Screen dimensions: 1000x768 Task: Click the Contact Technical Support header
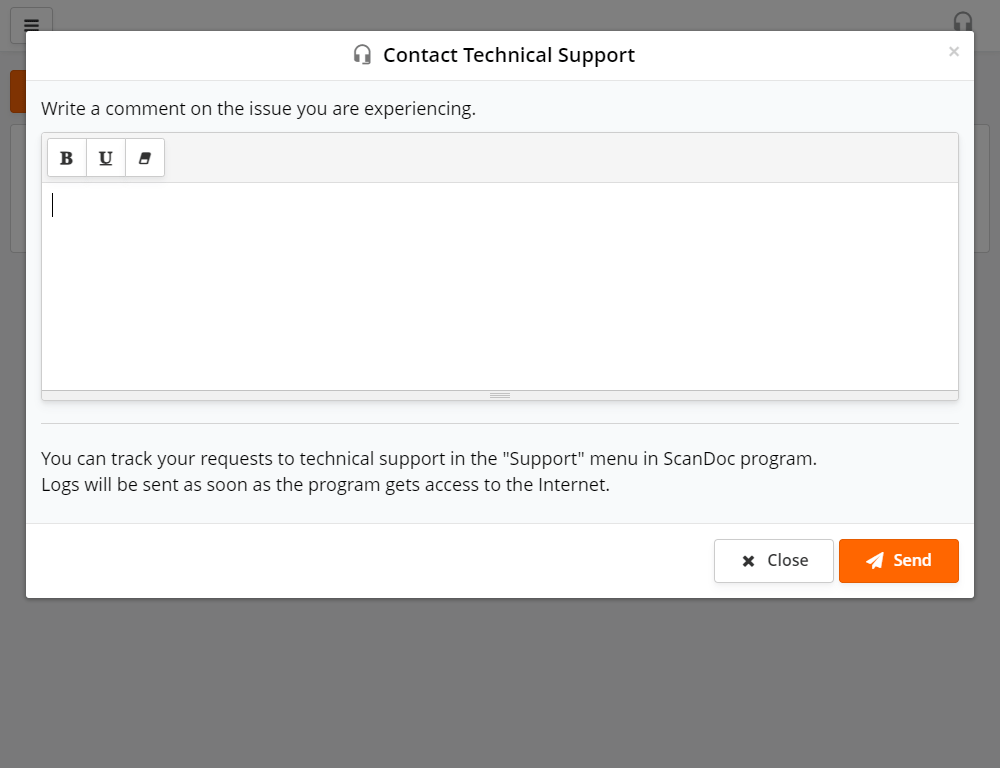[x=509, y=55]
